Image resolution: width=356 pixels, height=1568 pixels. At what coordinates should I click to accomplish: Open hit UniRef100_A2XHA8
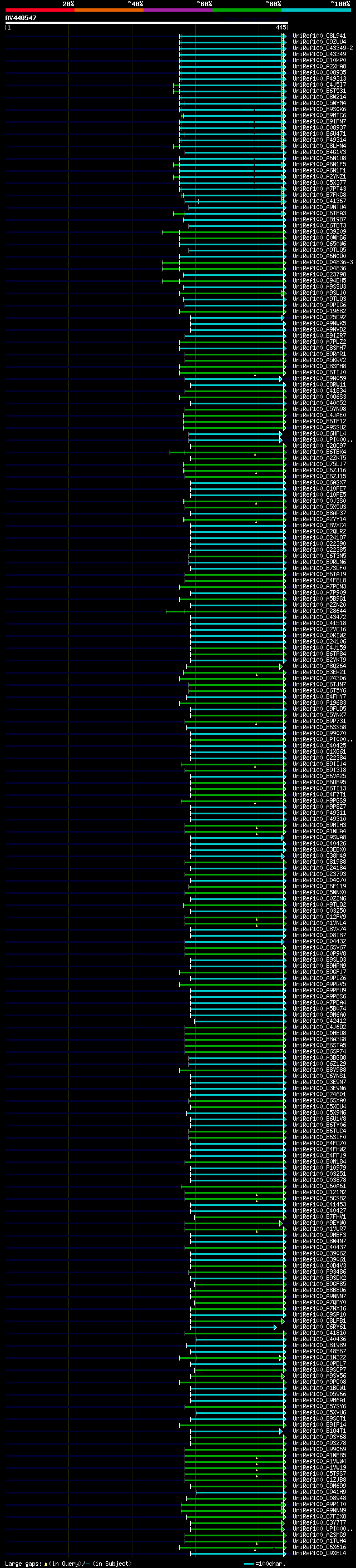click(319, 66)
